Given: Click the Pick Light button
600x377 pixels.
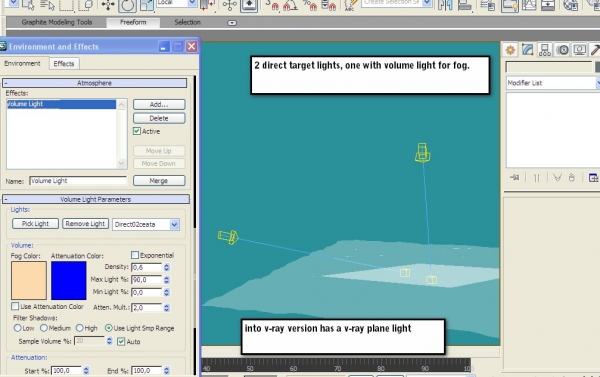Looking at the screenshot, I should (35, 224).
